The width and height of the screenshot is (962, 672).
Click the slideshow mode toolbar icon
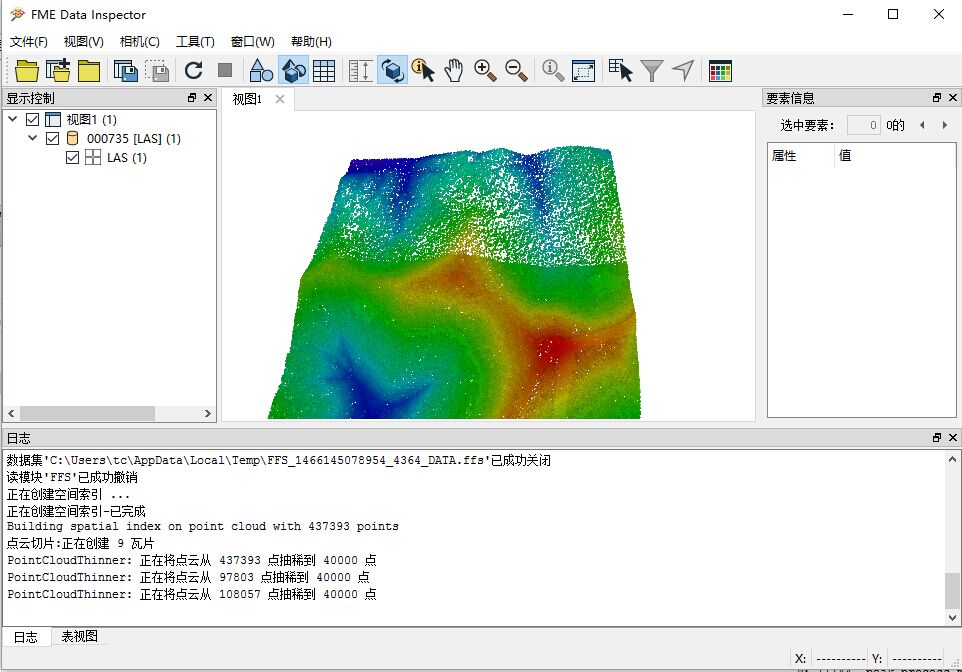pyautogui.click(x=360, y=71)
